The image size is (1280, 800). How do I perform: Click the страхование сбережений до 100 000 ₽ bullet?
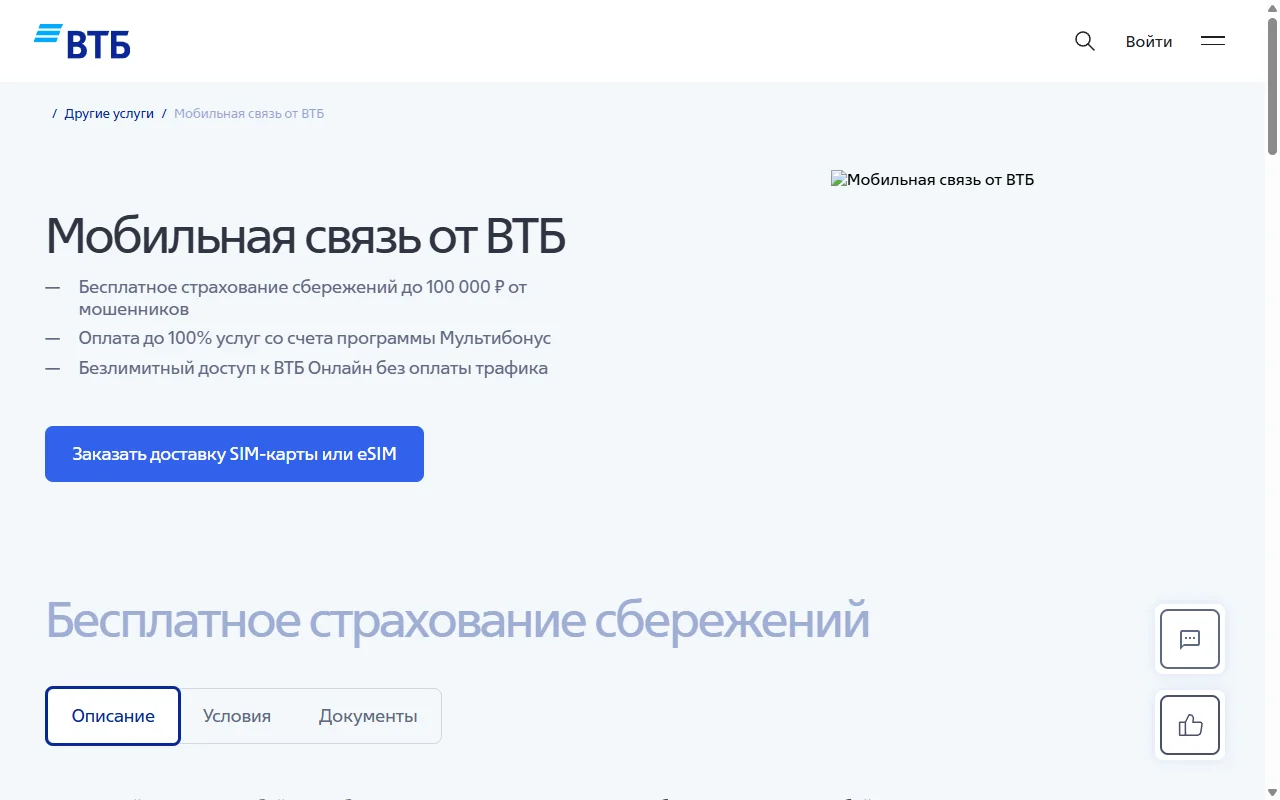pyautogui.click(x=303, y=298)
